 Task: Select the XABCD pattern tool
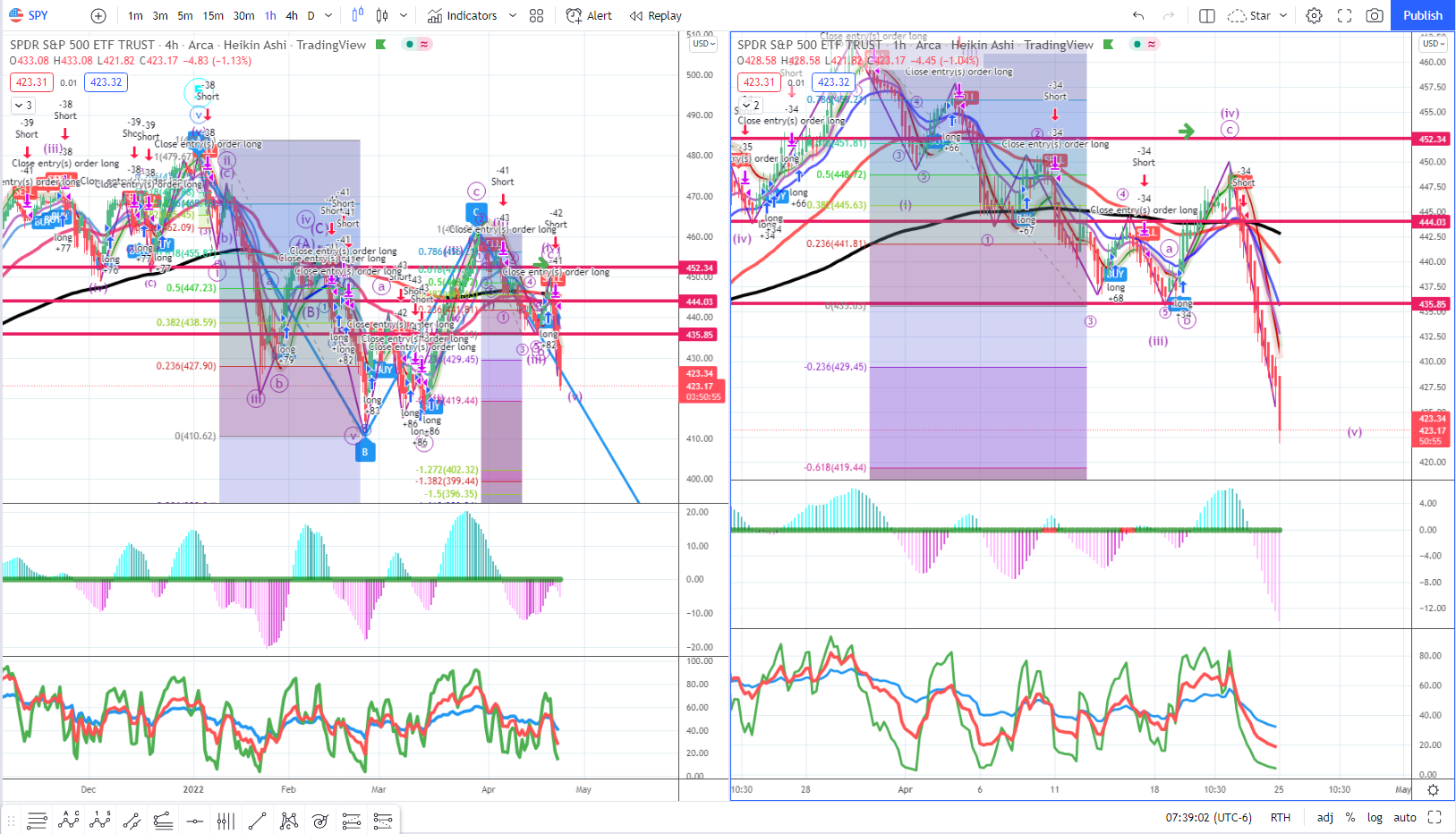coord(288,820)
